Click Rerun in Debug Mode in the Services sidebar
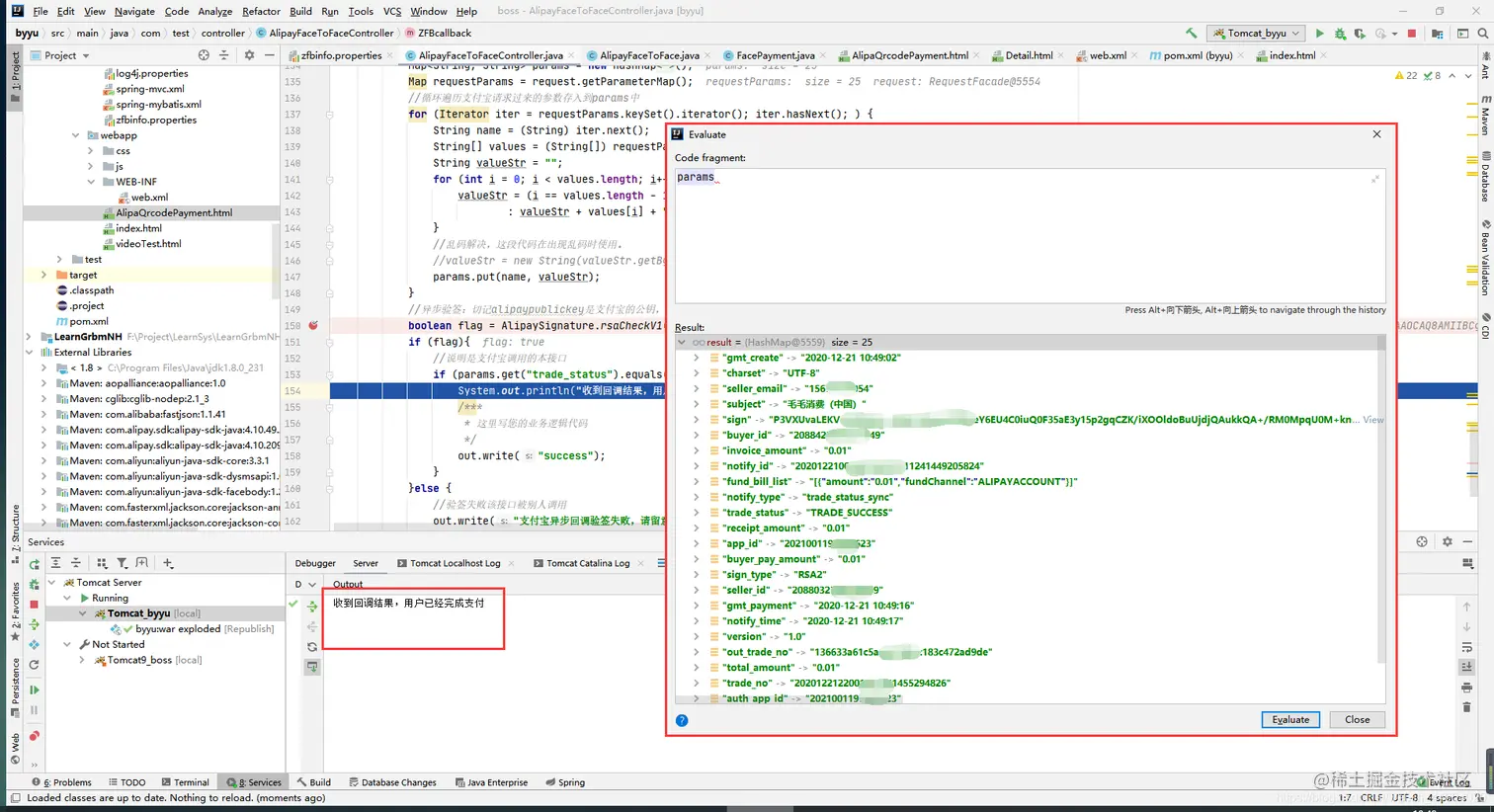 pyautogui.click(x=35, y=584)
